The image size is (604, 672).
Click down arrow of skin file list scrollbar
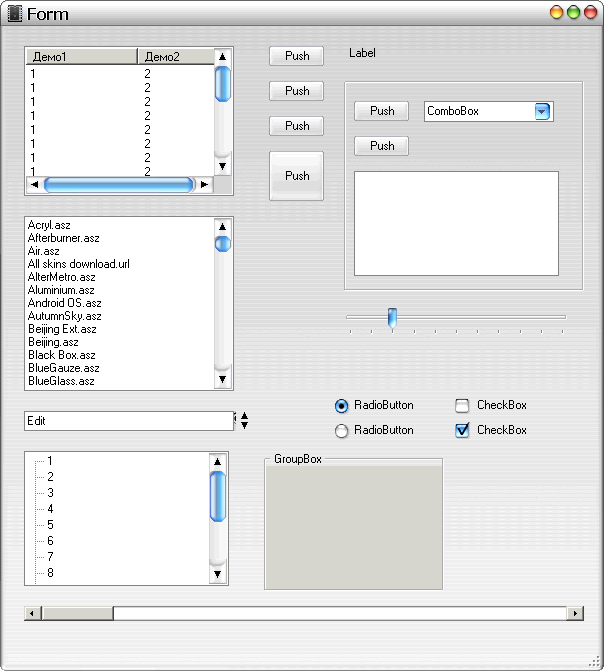tap(222, 379)
